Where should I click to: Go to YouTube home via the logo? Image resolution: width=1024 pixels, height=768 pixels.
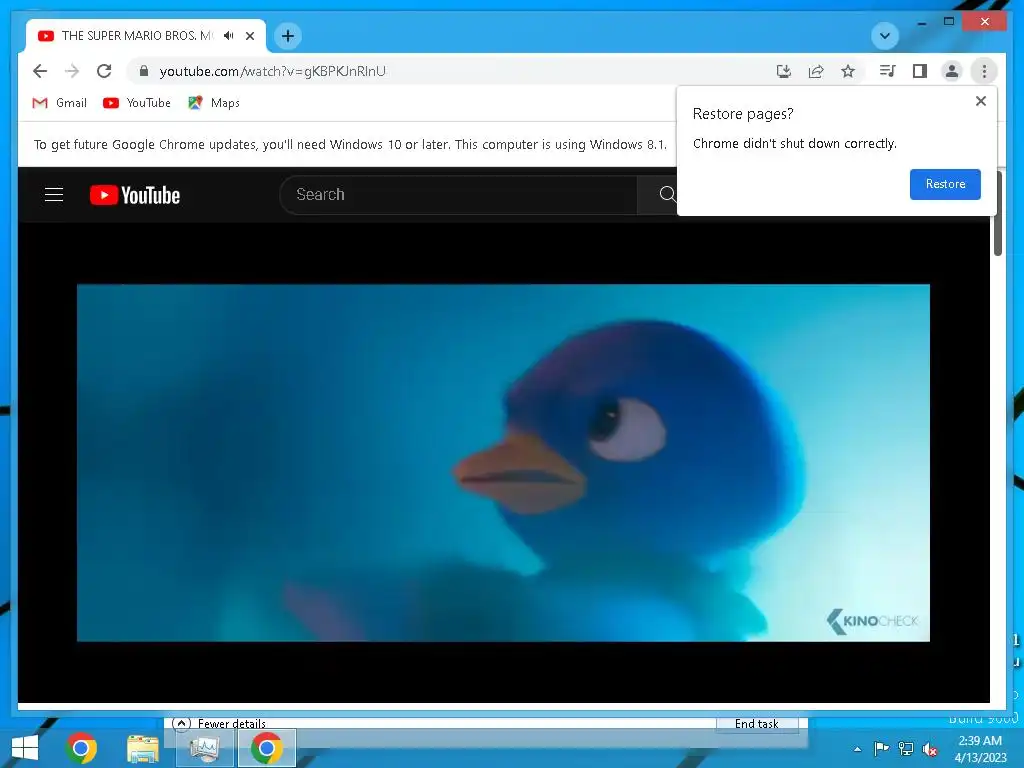coord(135,195)
